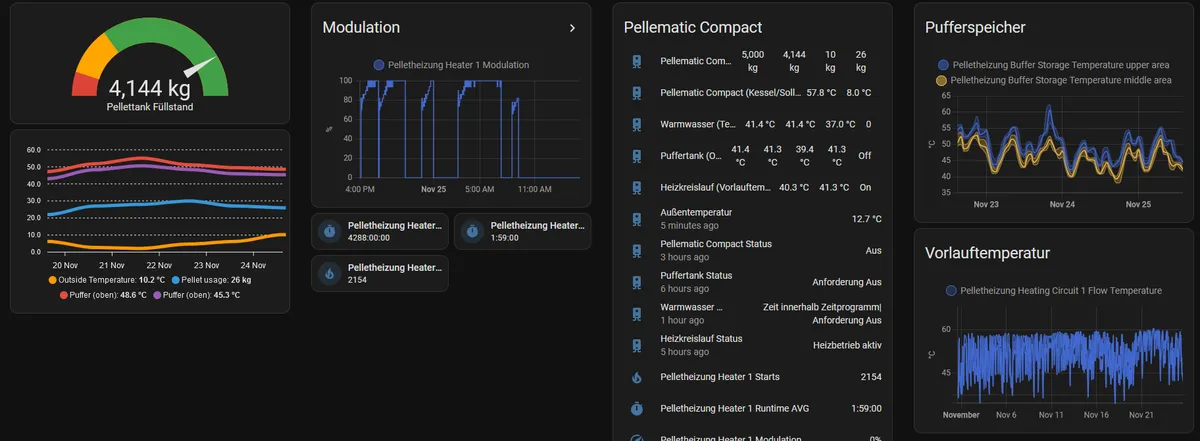The image size is (1200, 441).
Task: Toggle the Pellet usage legend entry
Action: (213, 280)
